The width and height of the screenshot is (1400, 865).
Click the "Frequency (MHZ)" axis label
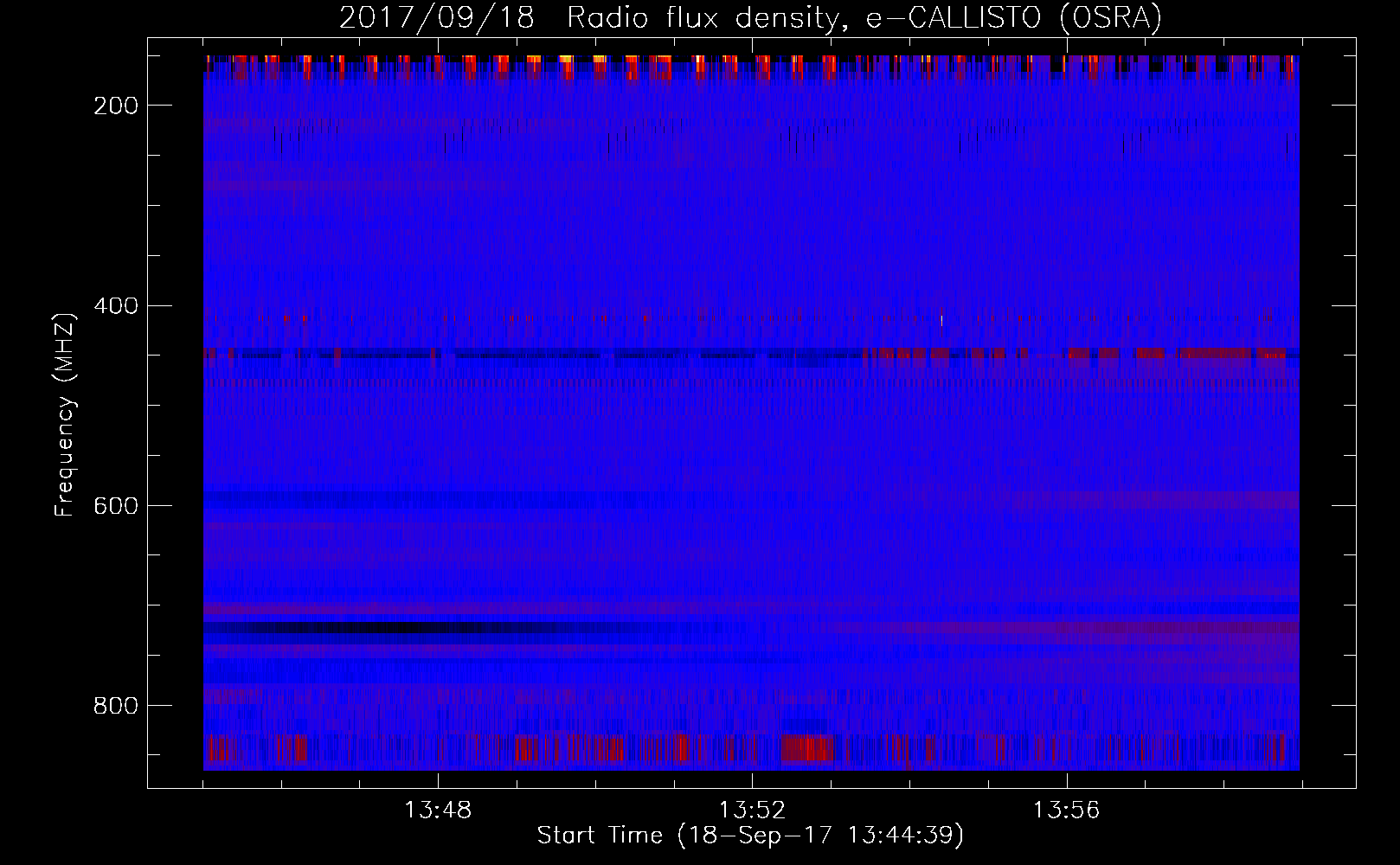[65, 414]
